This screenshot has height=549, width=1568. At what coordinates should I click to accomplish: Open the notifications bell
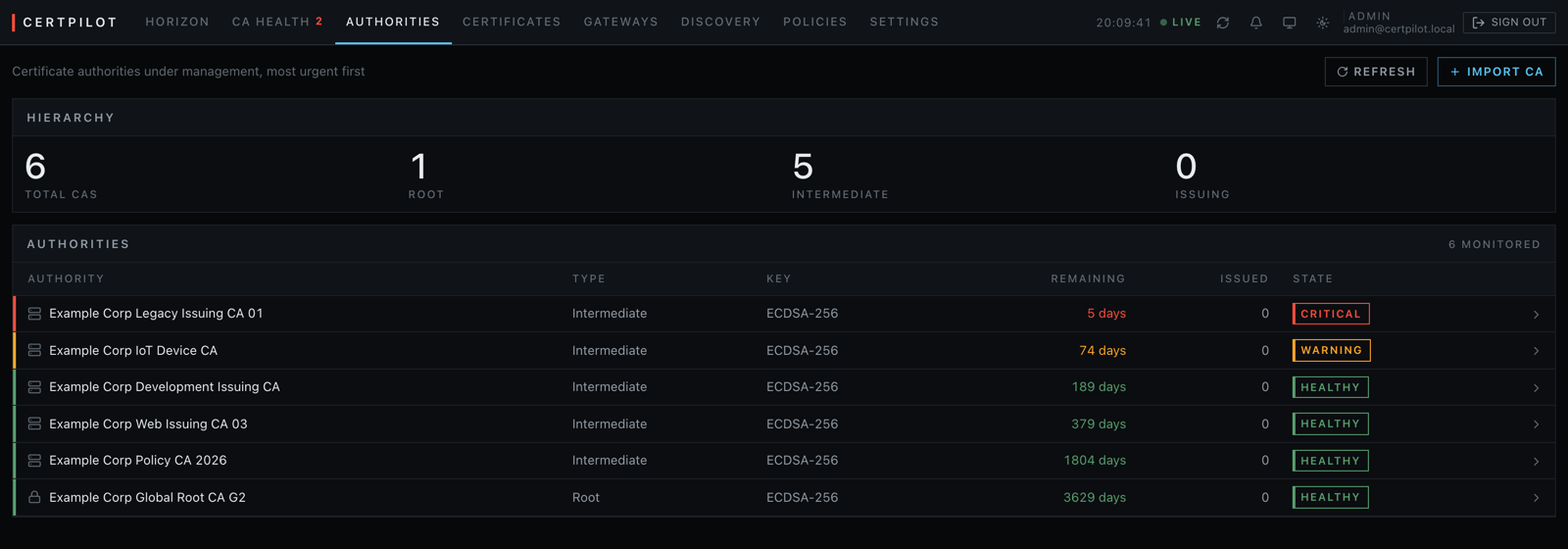point(1256,22)
